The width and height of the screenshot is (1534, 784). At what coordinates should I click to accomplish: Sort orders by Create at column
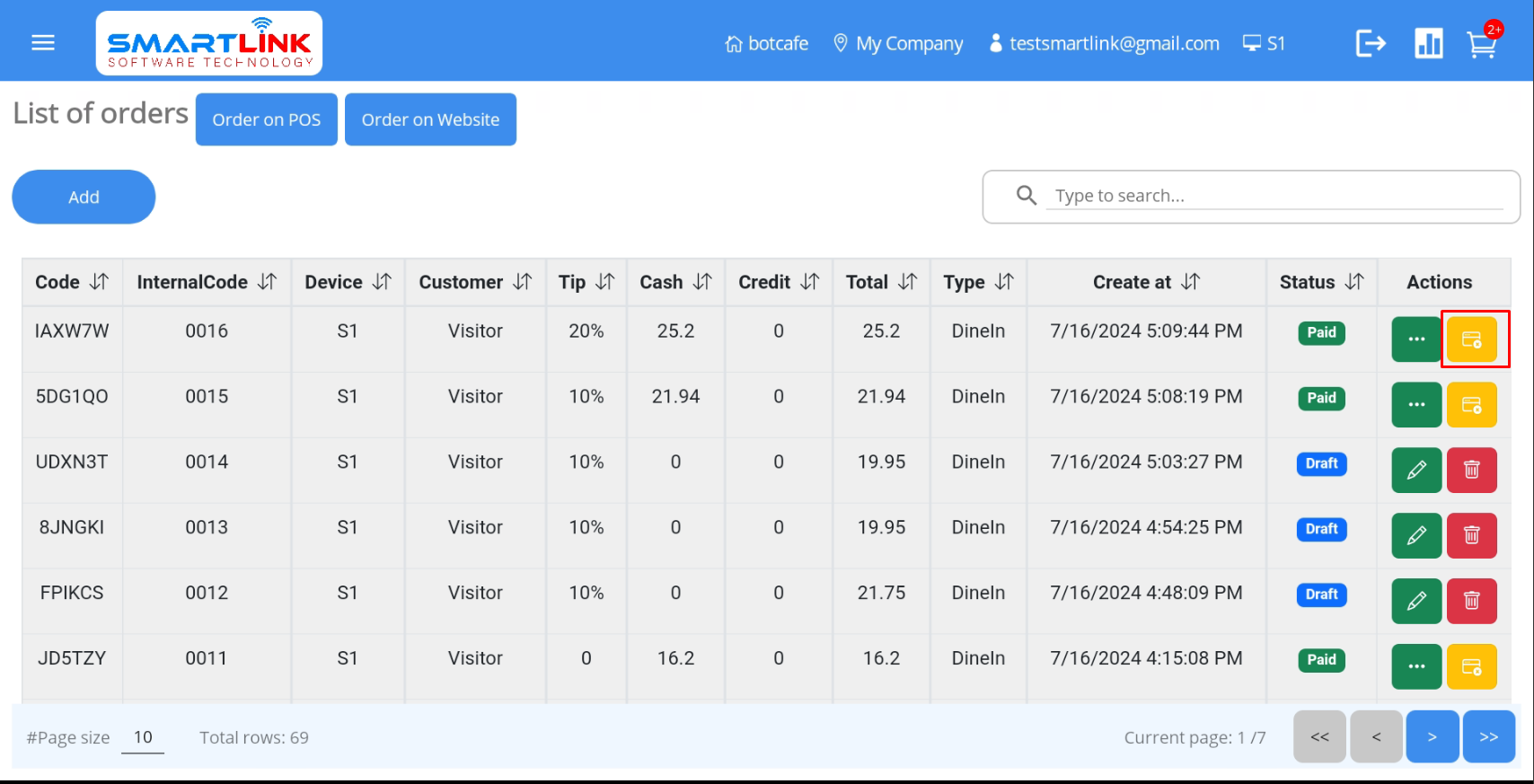[x=1190, y=282]
